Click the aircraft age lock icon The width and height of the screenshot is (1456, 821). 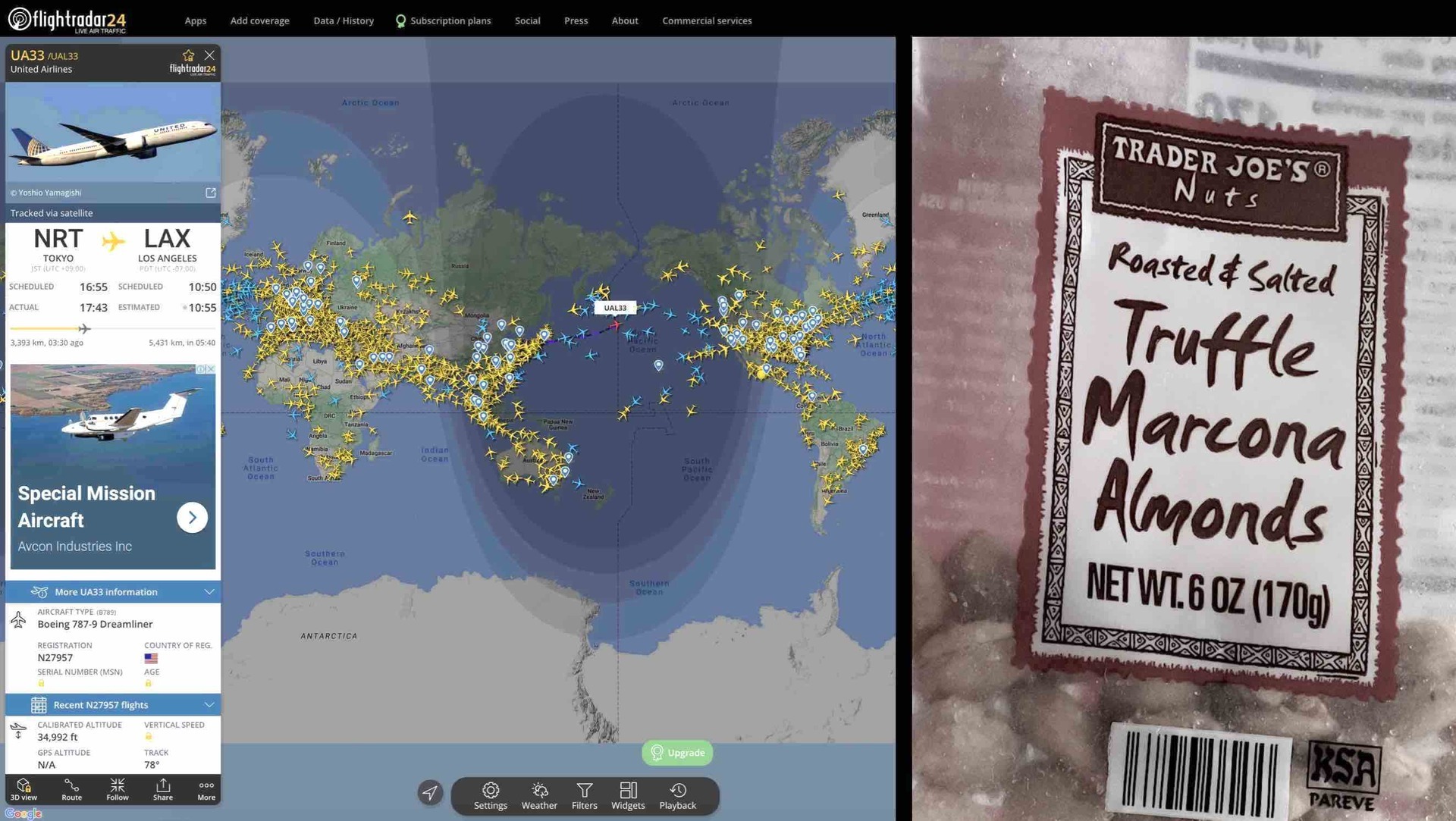click(x=148, y=684)
